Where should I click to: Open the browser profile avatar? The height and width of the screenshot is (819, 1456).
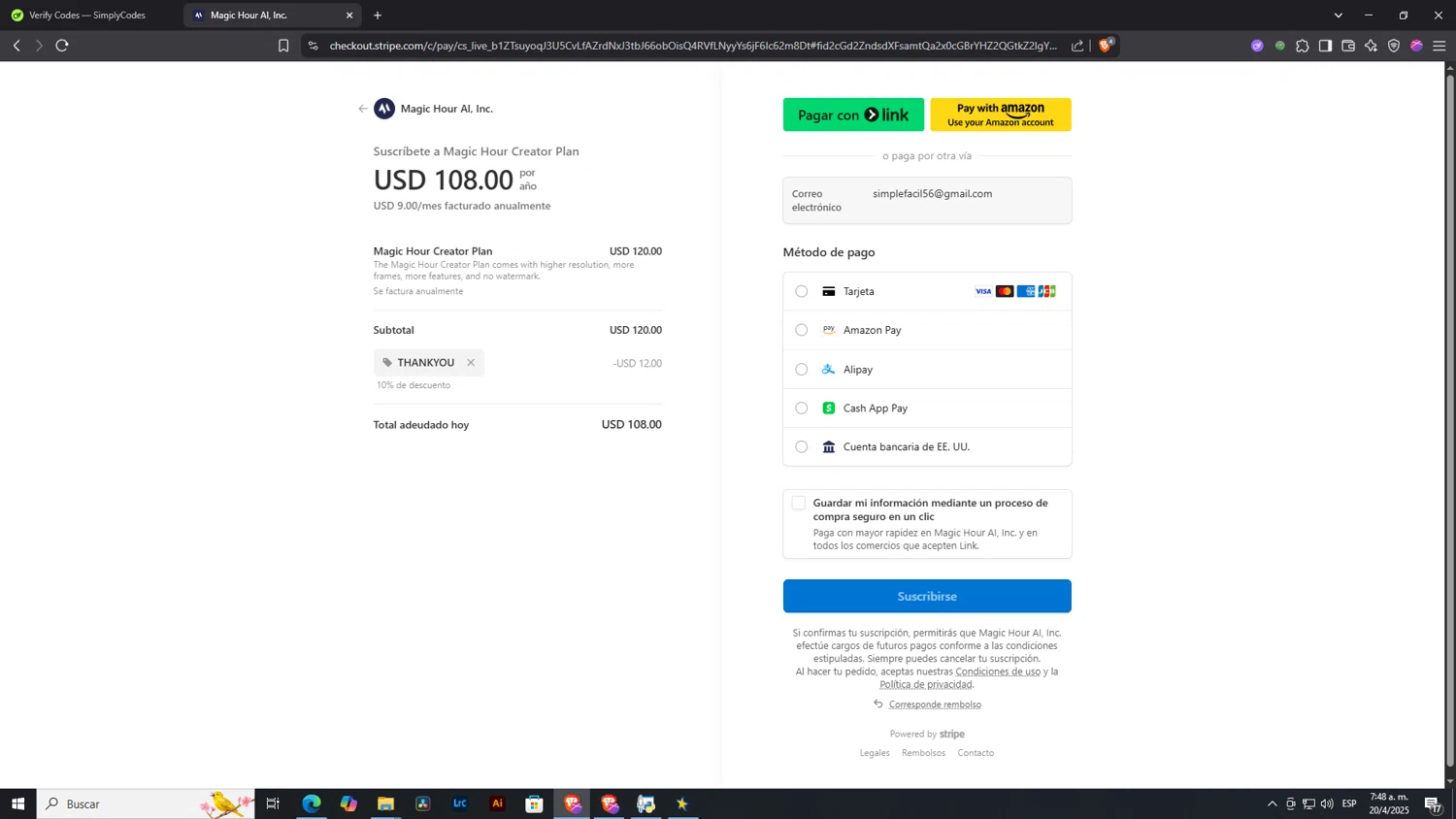point(1416,46)
